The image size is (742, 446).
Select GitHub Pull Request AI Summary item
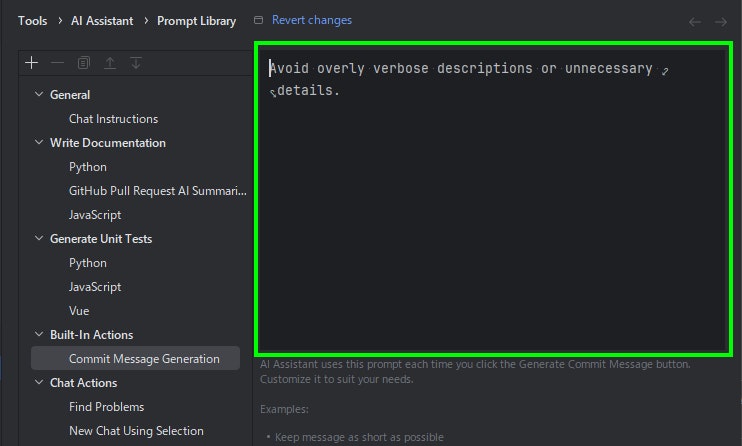(x=158, y=191)
